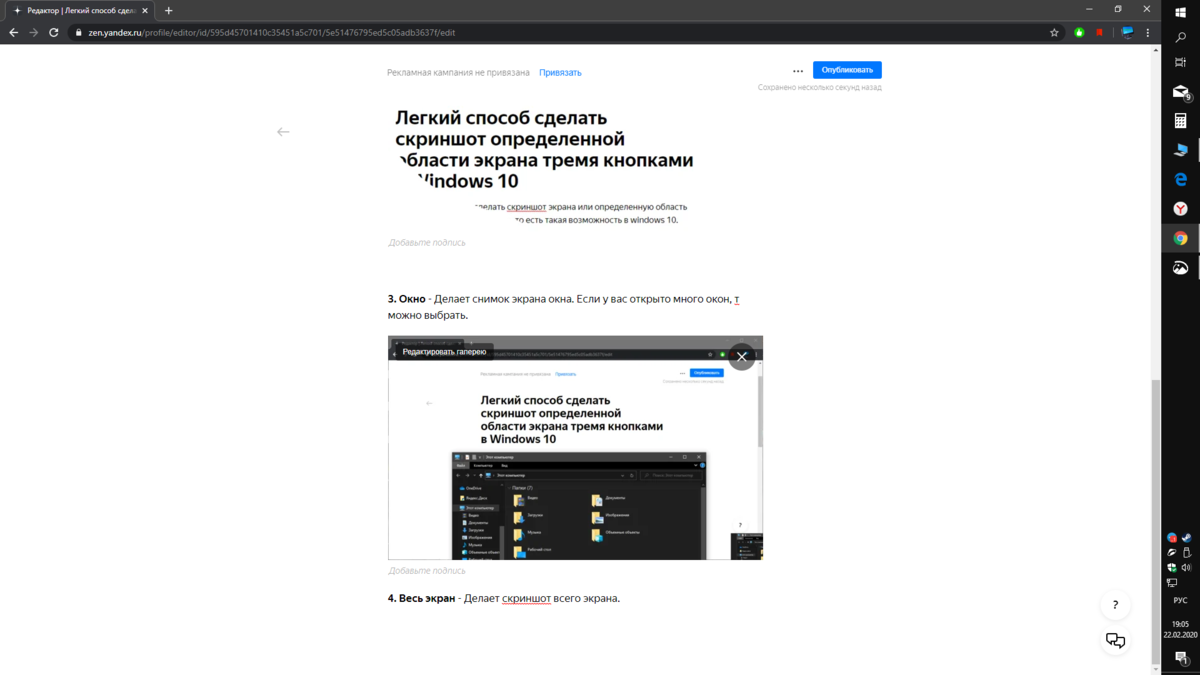Open the Calculator in the taskbar

(1180, 121)
